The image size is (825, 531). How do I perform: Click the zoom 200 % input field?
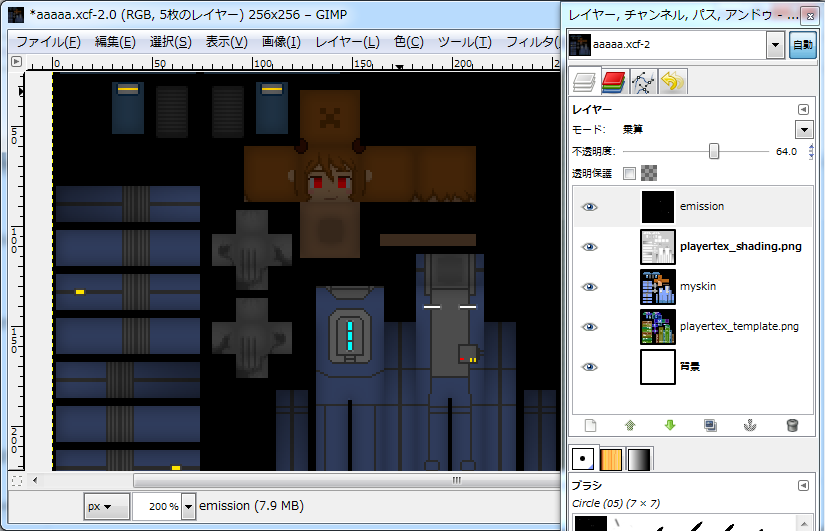[157, 506]
